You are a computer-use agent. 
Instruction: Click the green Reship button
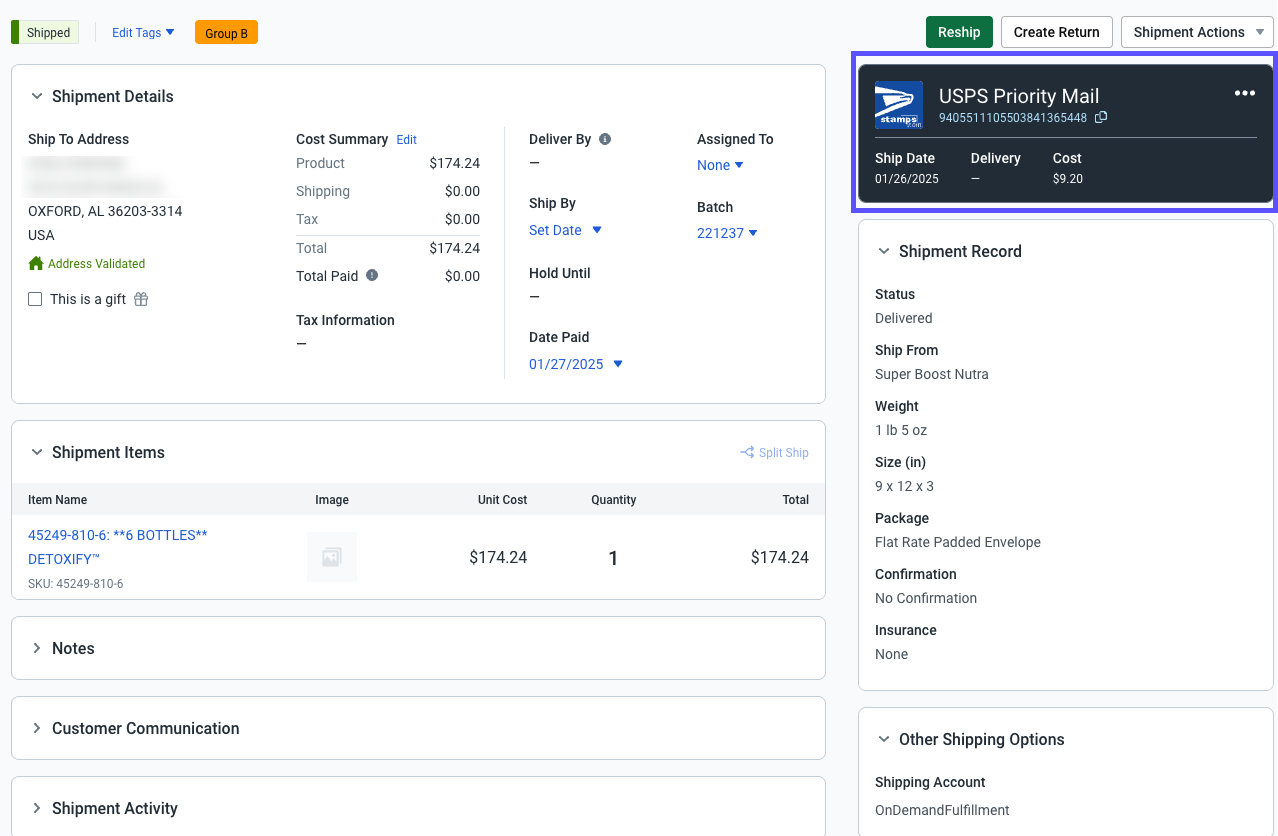958,32
